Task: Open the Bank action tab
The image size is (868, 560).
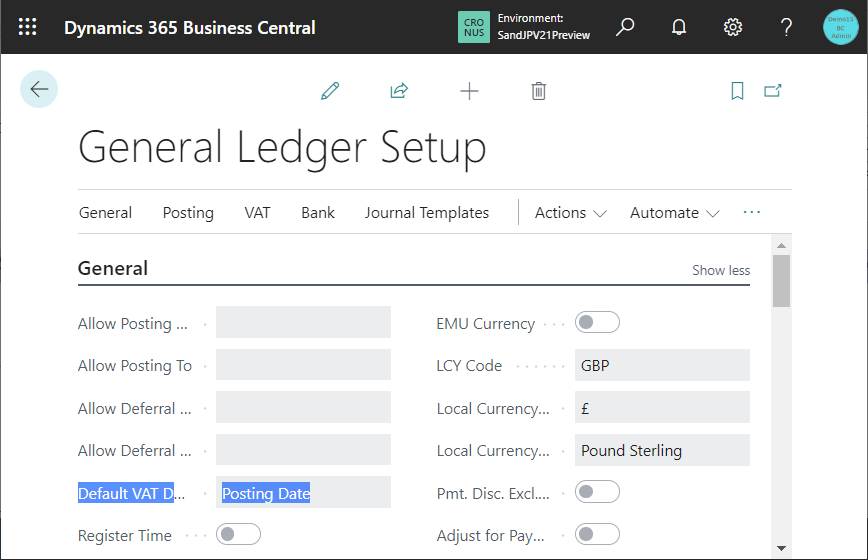Action: pyautogui.click(x=318, y=213)
